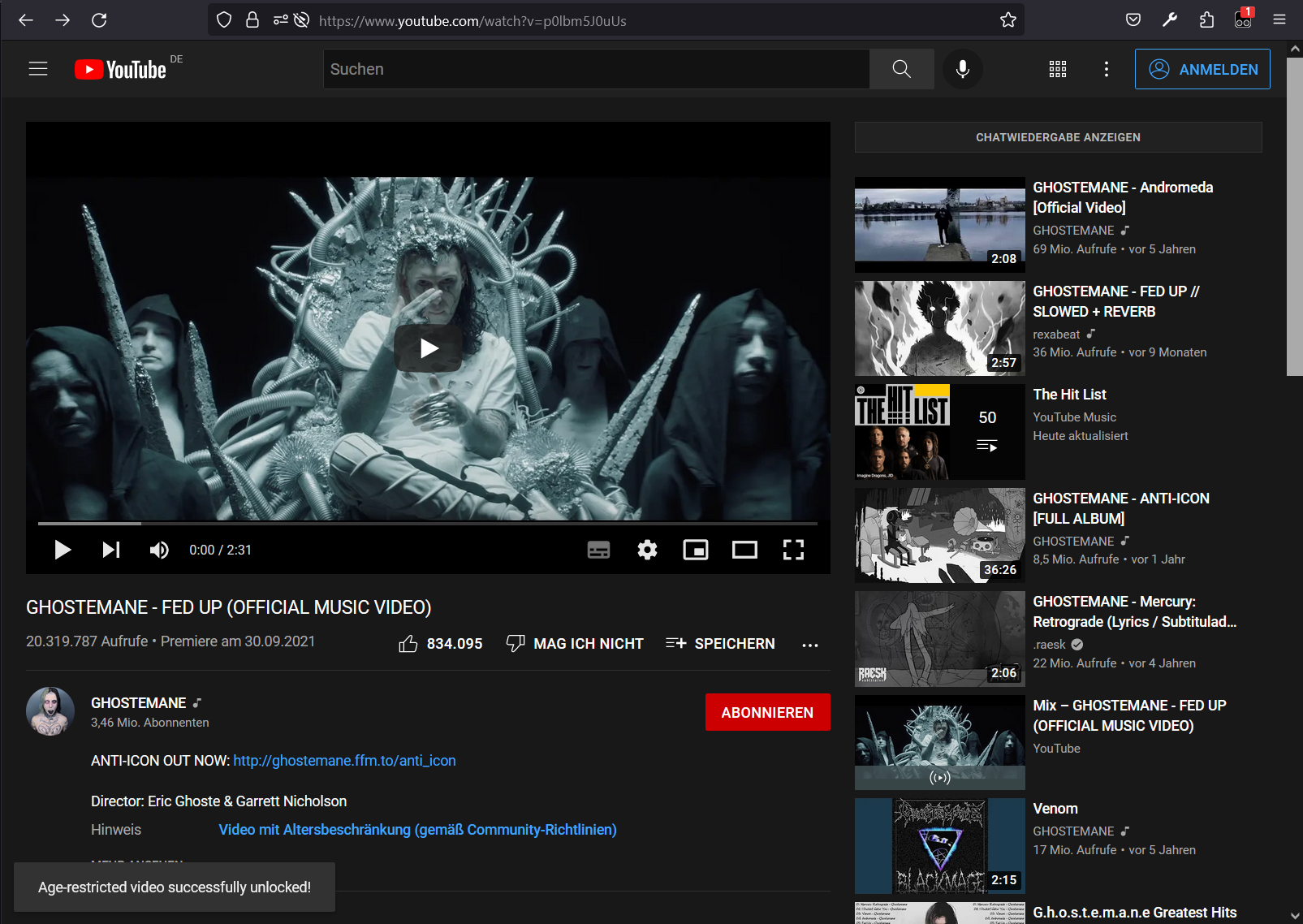Open YouTube's main navigation menu
Screen dimensions: 1303x924
(x=37, y=69)
